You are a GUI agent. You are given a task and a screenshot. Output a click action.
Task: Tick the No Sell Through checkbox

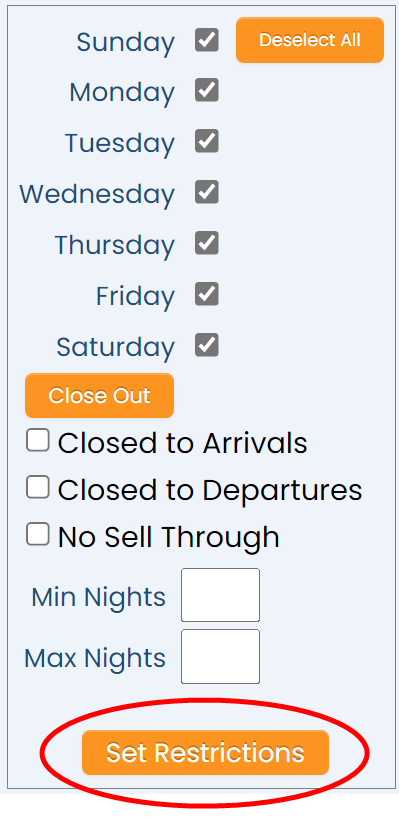pyautogui.click(x=38, y=534)
